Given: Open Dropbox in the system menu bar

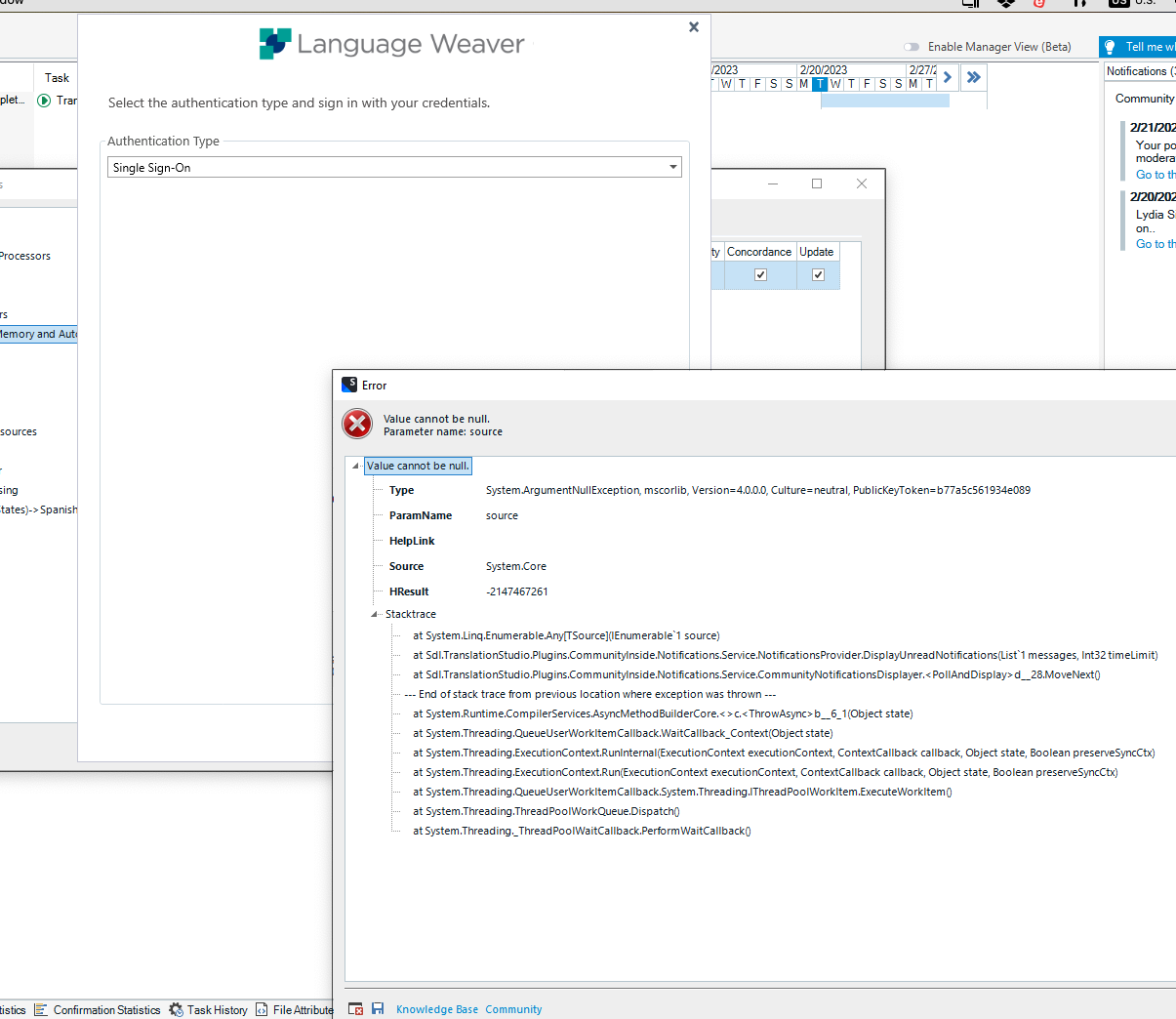Looking at the screenshot, I should (1005, 3).
